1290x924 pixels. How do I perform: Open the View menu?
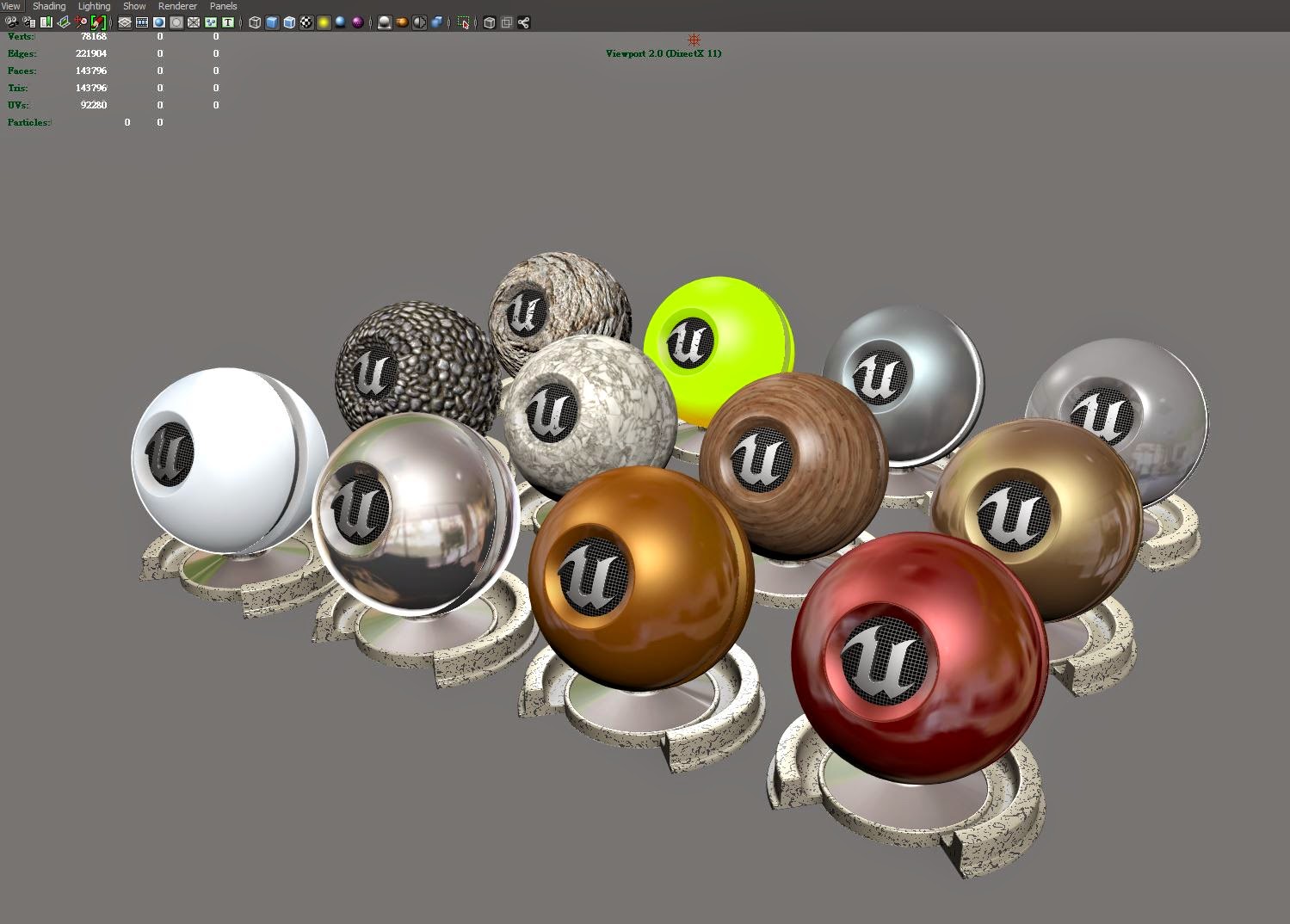click(x=10, y=6)
